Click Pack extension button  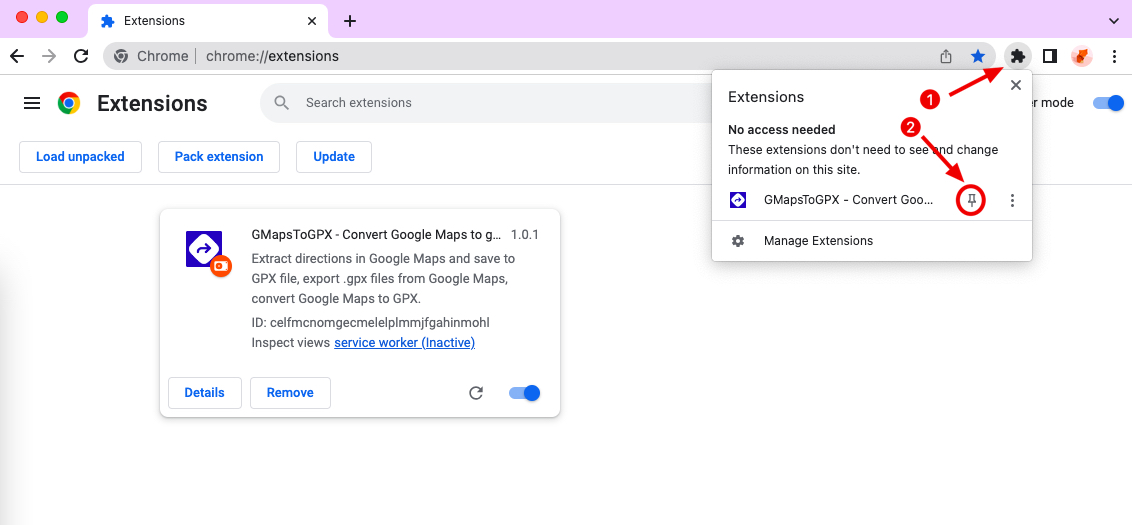(x=219, y=157)
